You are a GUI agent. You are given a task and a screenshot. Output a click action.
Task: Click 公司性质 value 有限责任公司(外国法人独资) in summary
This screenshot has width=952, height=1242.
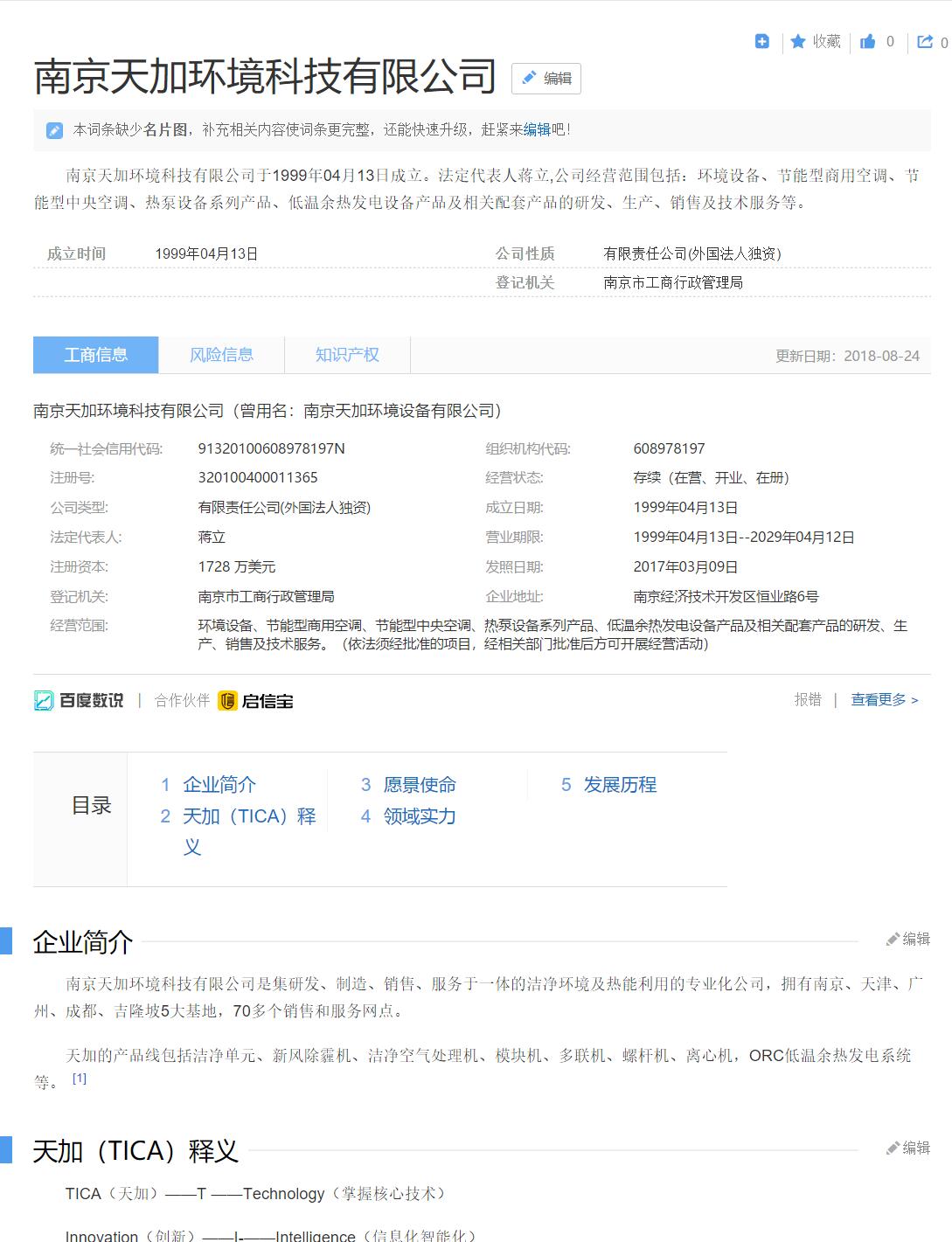click(692, 253)
